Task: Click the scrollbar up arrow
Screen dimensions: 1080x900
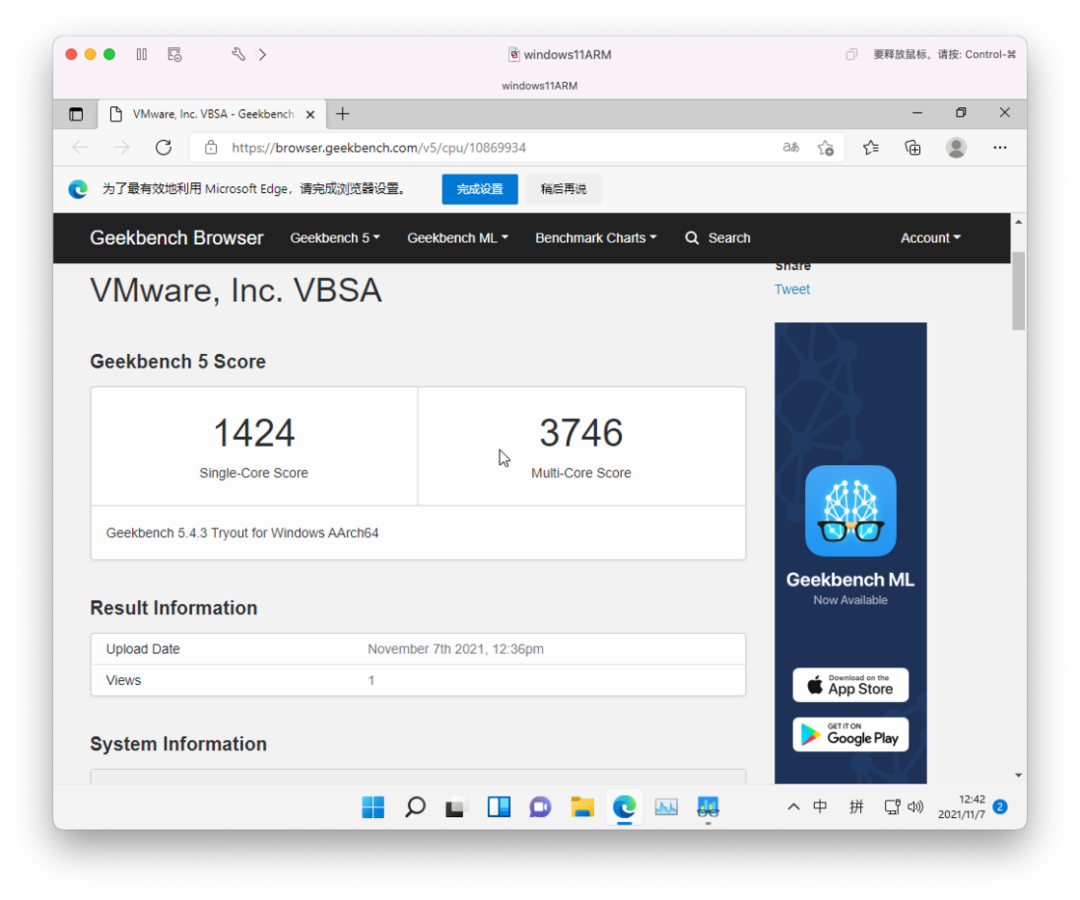Action: (1019, 222)
